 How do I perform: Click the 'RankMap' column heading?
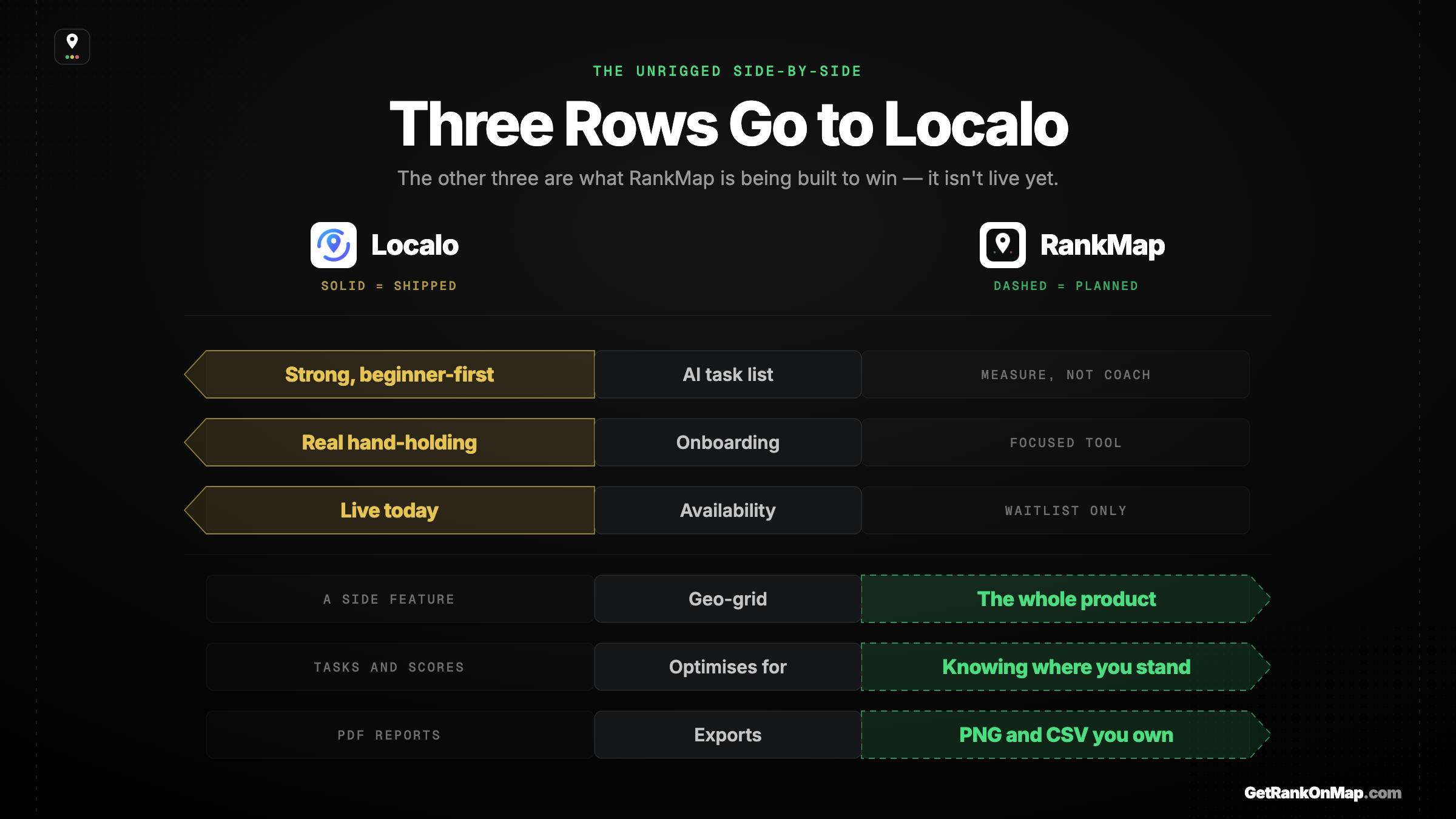(x=1103, y=245)
